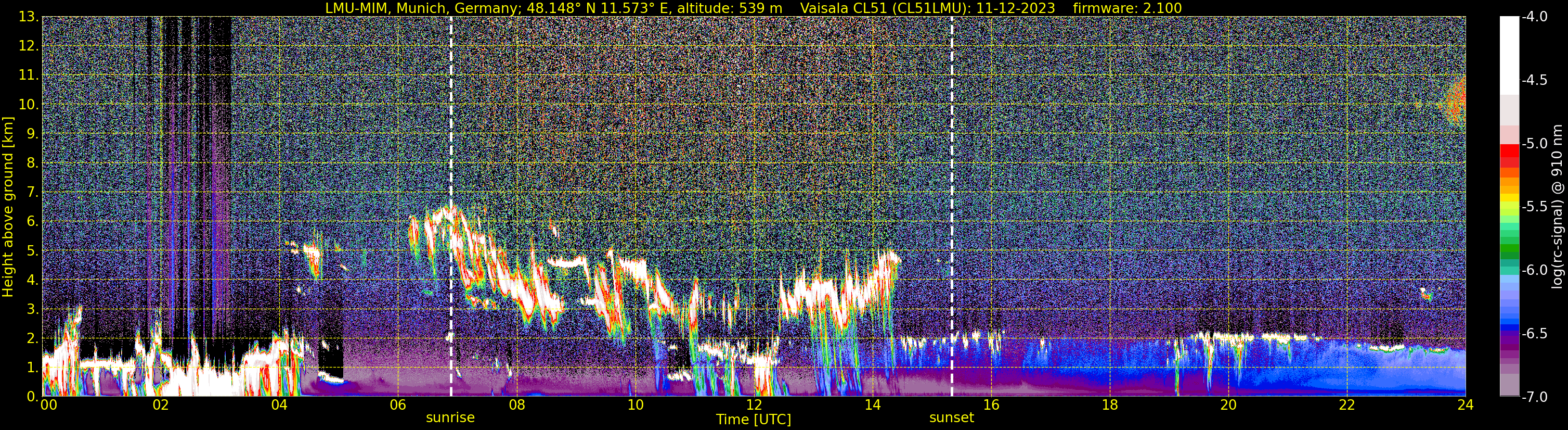Click the '08' time tick label
The image size is (1568, 430).
click(x=516, y=405)
